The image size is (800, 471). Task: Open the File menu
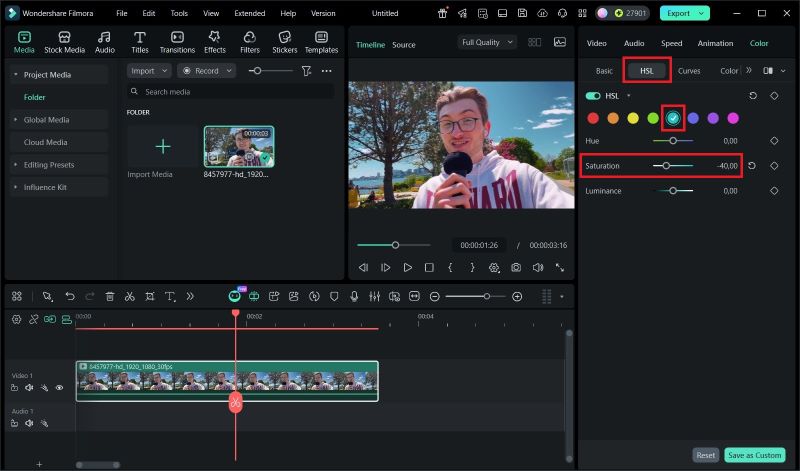coord(121,13)
